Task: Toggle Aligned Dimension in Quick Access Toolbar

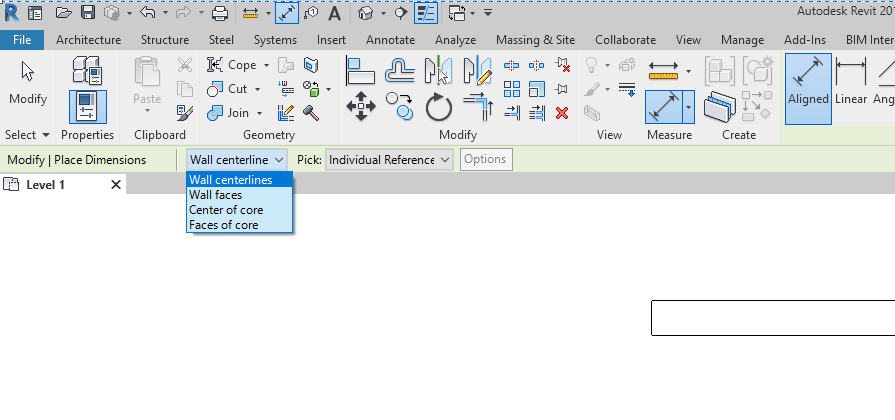Action: (x=287, y=13)
